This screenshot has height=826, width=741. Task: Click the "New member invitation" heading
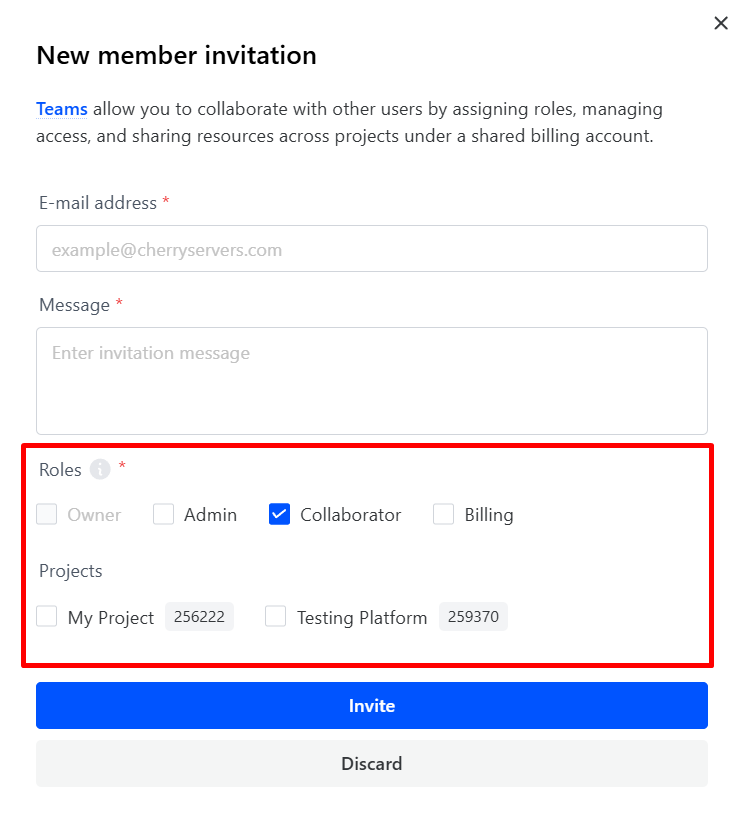pyautogui.click(x=176, y=55)
